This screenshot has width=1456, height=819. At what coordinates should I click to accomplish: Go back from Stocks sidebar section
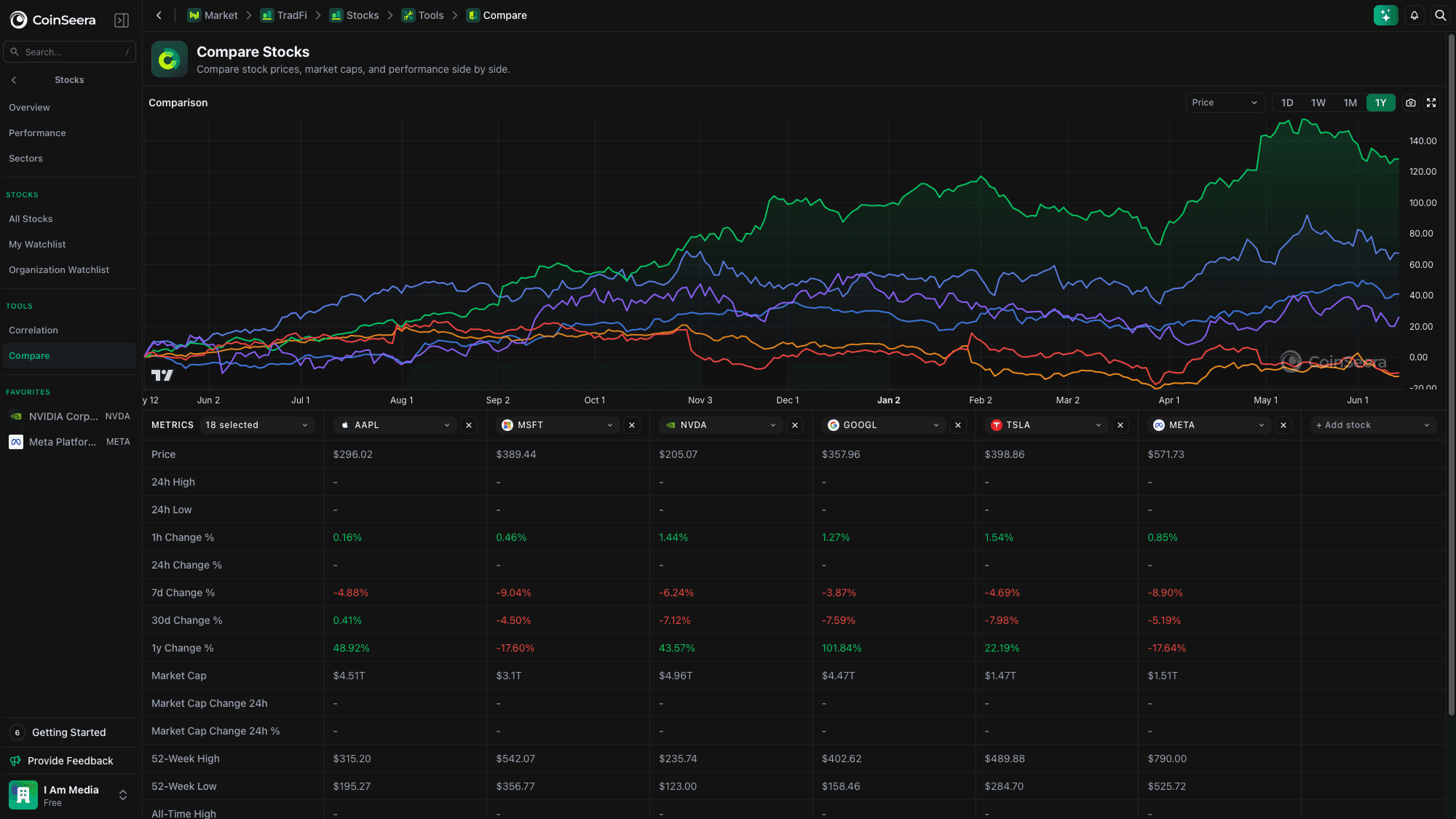[14, 80]
